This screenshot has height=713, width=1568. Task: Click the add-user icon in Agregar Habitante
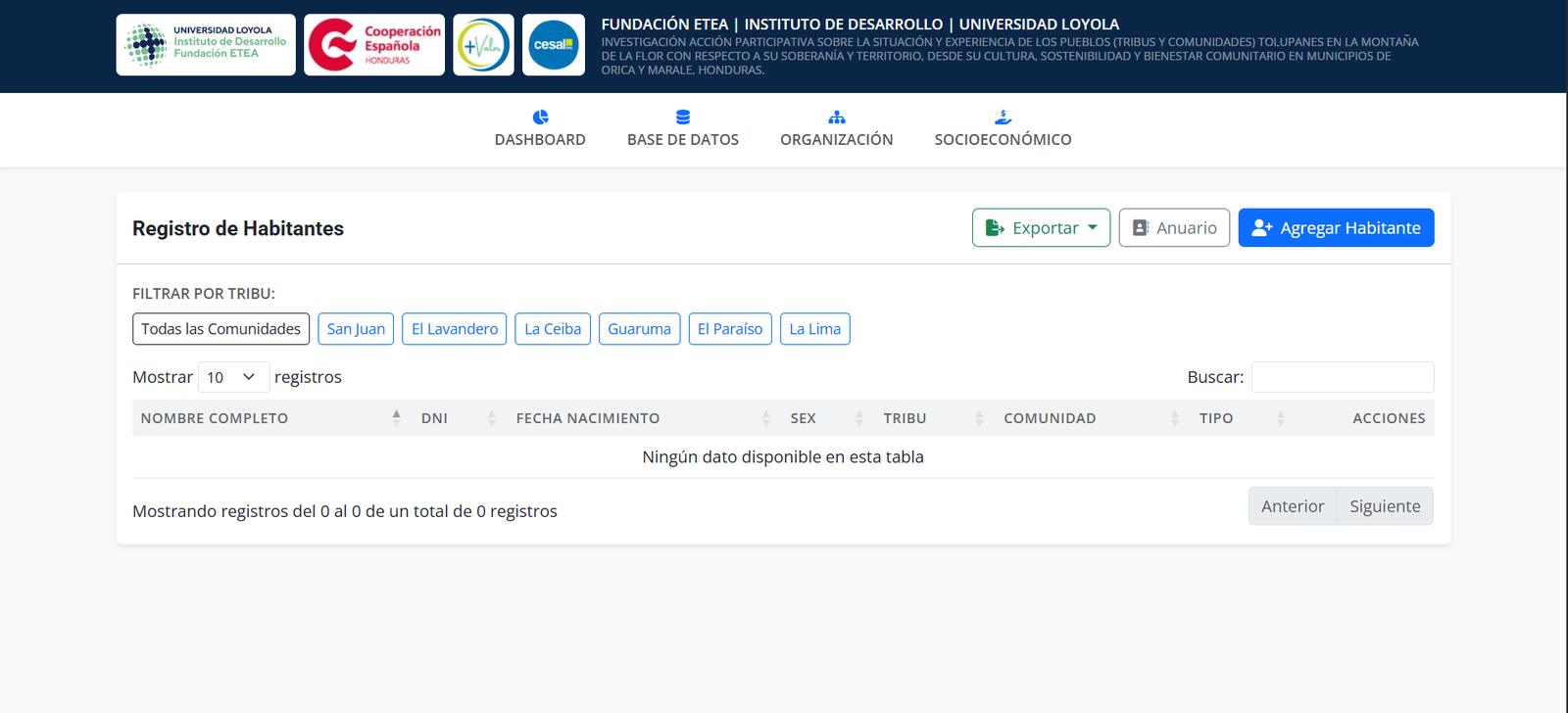pos(1262,228)
